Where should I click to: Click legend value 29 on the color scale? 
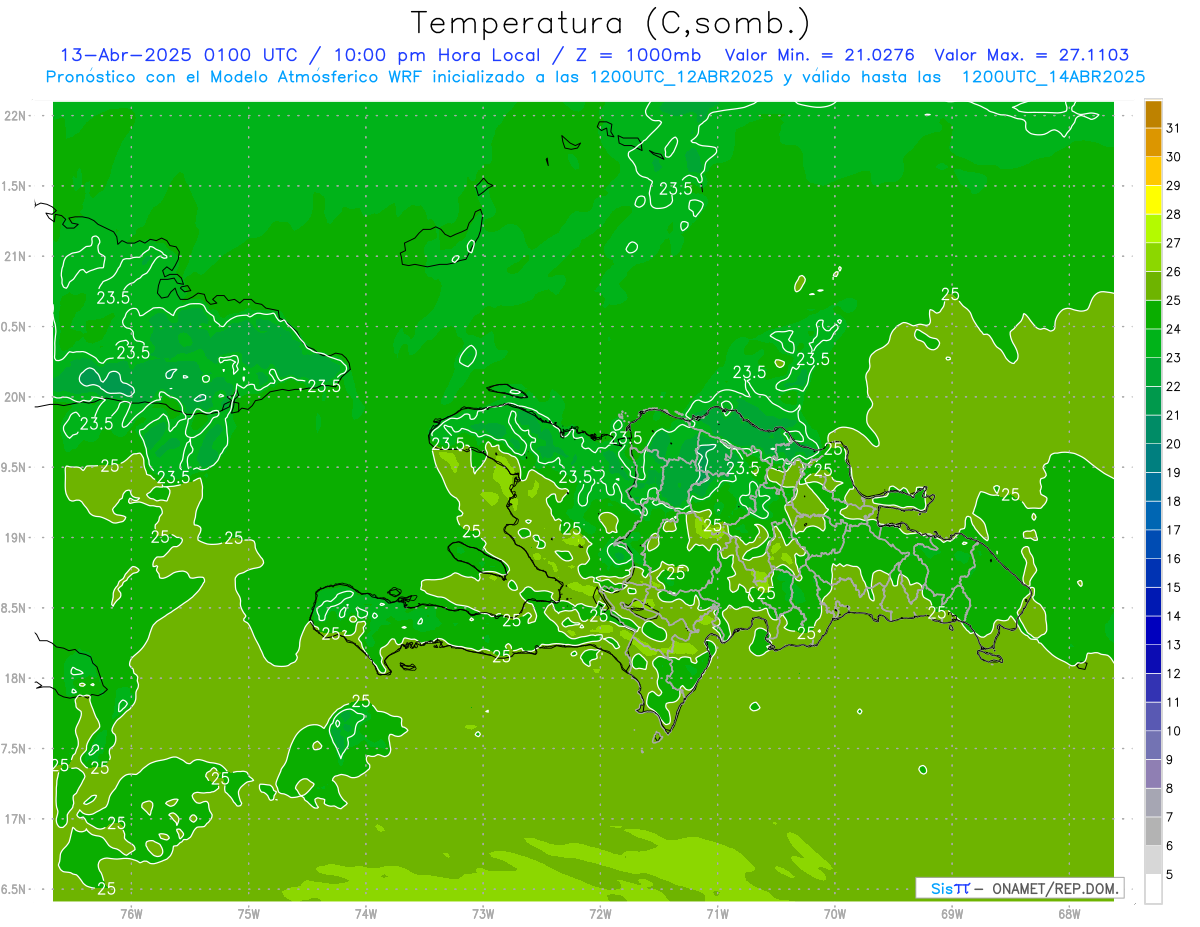click(1174, 185)
